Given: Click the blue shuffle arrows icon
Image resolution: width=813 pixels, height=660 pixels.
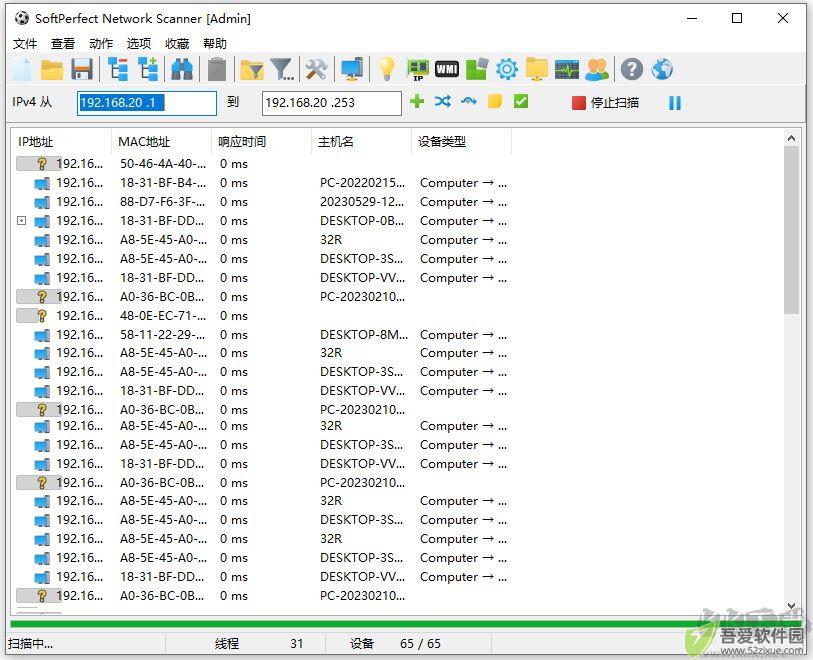Looking at the screenshot, I should (443, 101).
